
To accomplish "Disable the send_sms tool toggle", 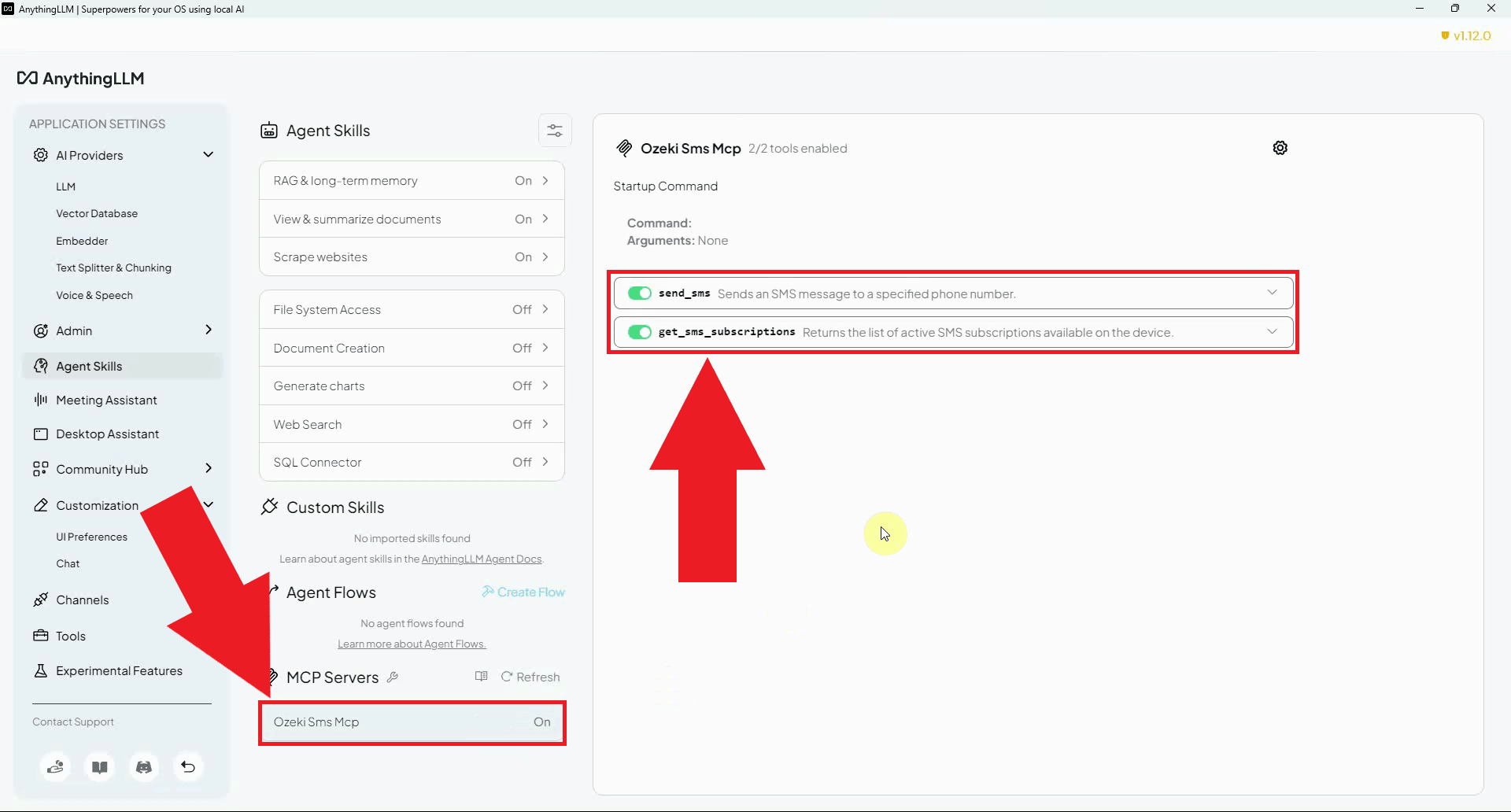I will 640,293.
